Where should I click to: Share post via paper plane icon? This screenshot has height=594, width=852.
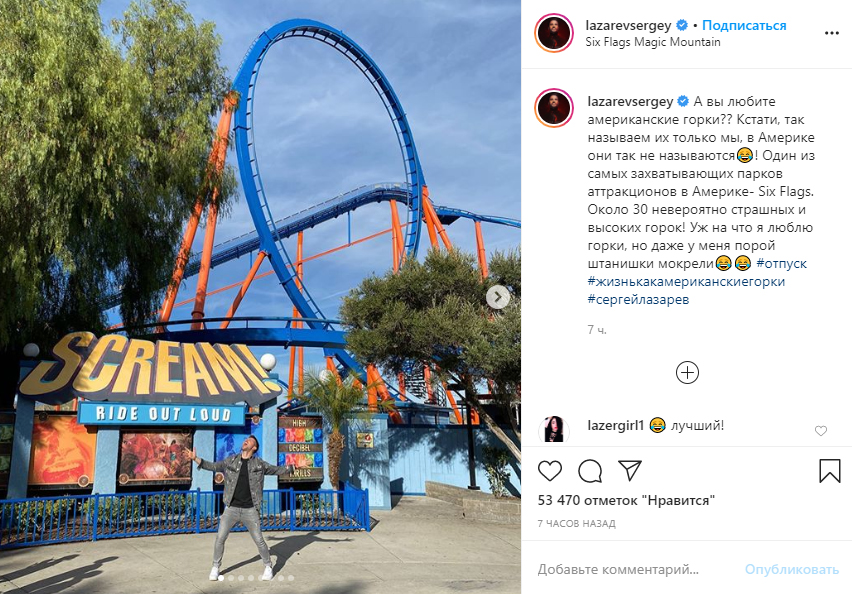tap(630, 470)
